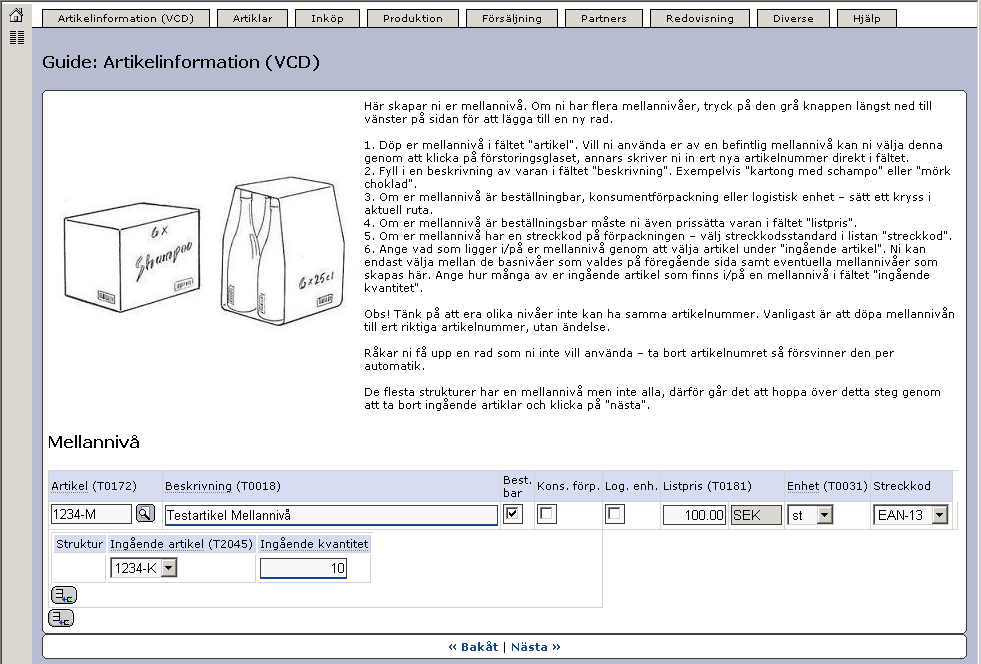Focus the Artikel field containing 1234-M

[91, 514]
